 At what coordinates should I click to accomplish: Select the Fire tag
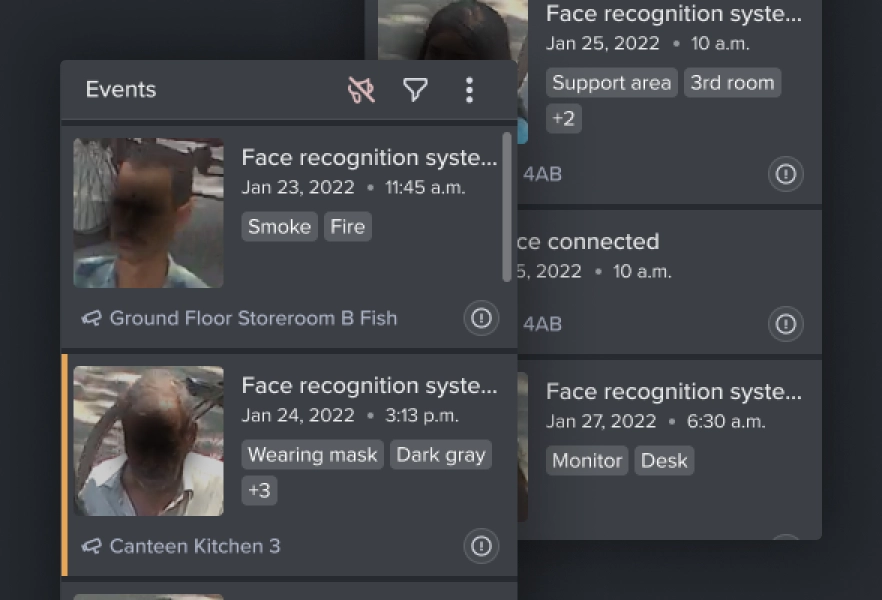(348, 227)
